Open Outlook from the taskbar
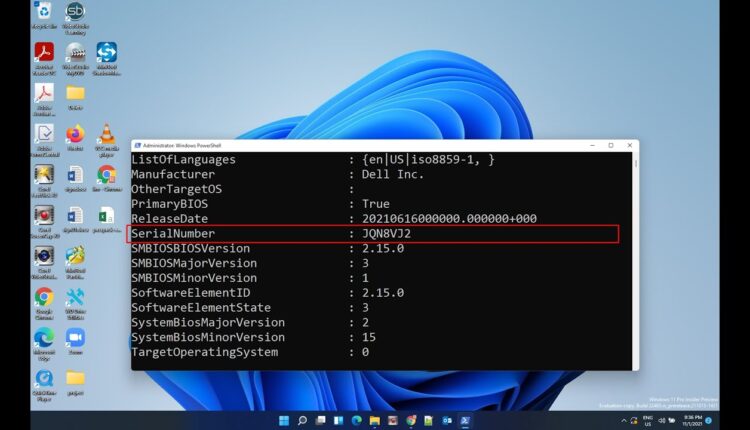 [x=447, y=420]
